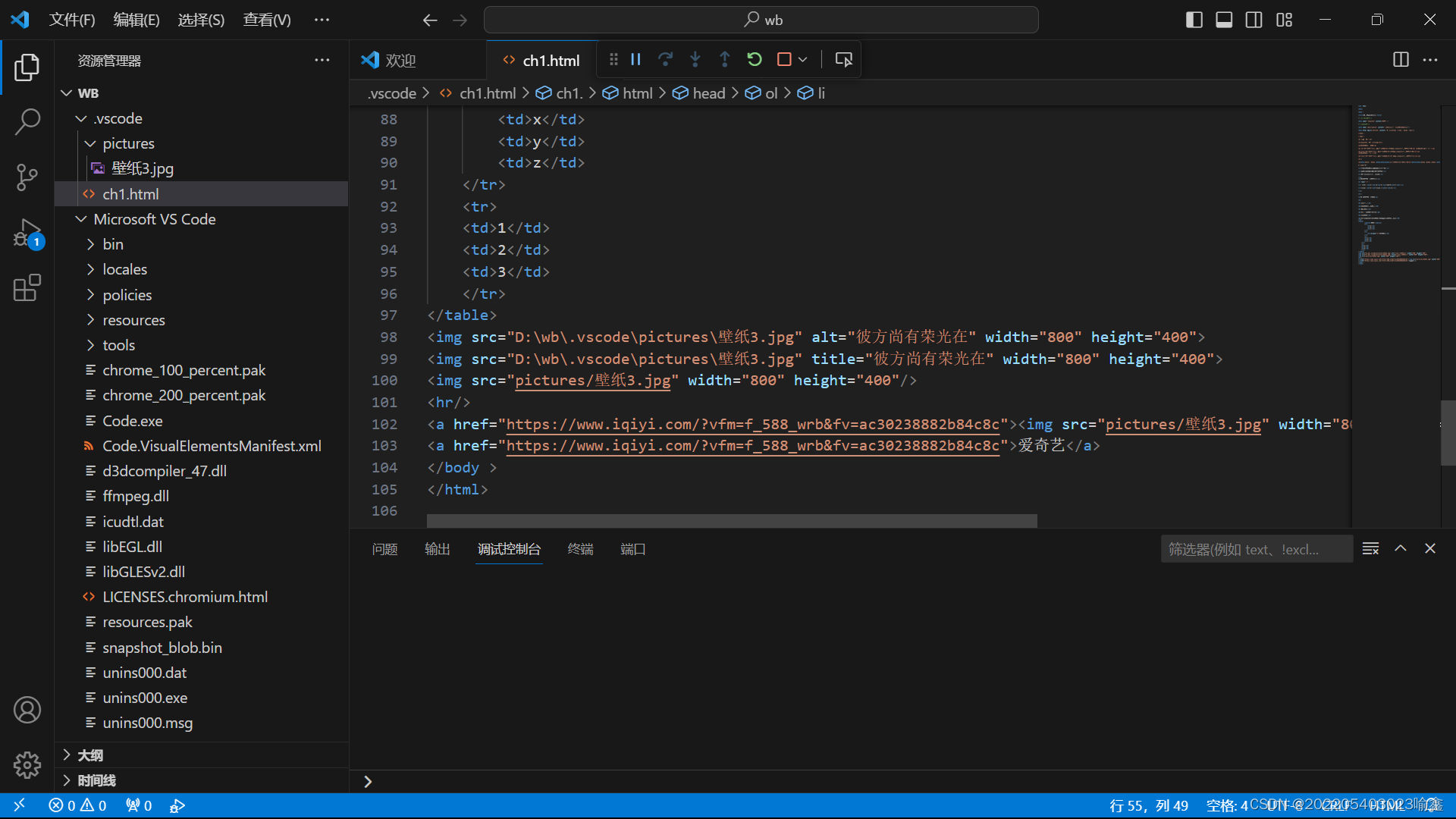Expand the 大纲 outline section
Viewport: 1456px width, 819px height.
point(89,755)
